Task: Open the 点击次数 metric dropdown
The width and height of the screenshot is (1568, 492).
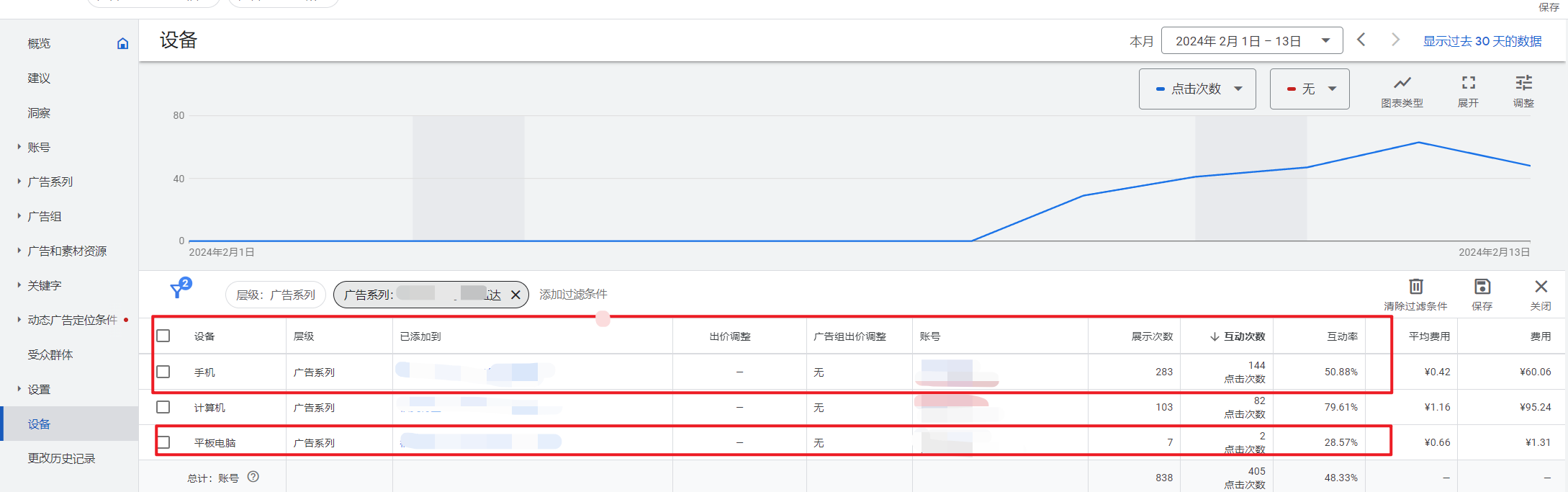Action: [1197, 89]
